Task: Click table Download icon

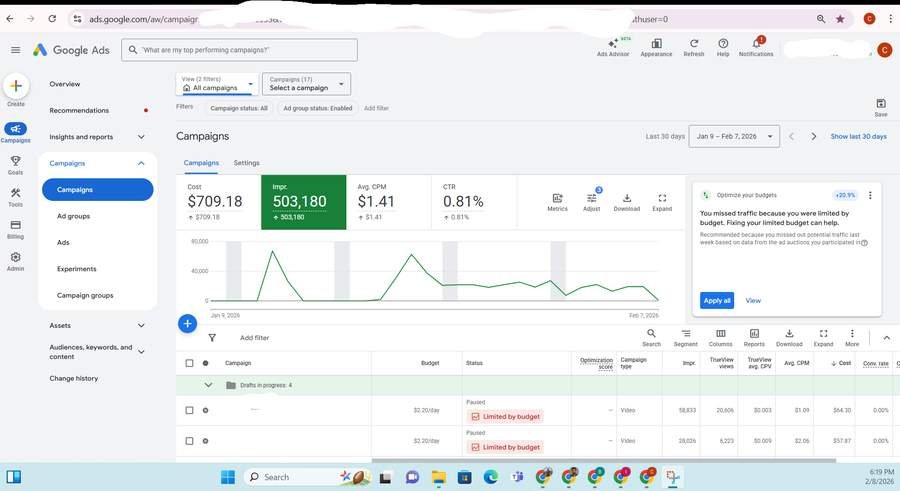Action: tap(789, 338)
